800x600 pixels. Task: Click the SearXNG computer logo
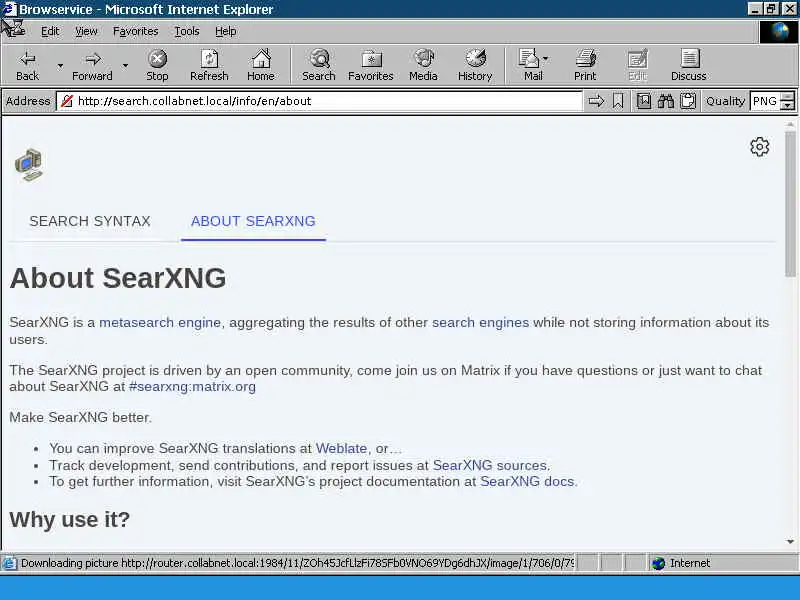[29, 164]
